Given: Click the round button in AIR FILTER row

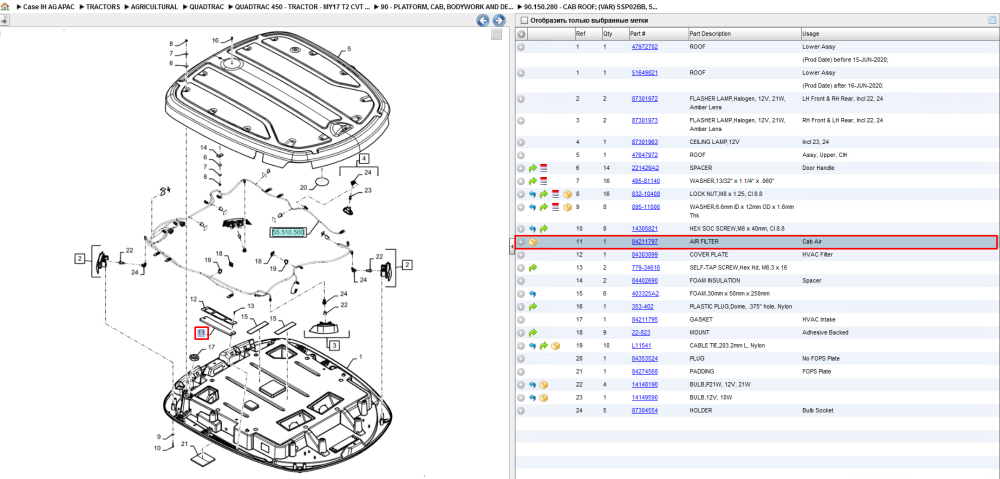Looking at the screenshot, I should pyautogui.click(x=521, y=242).
